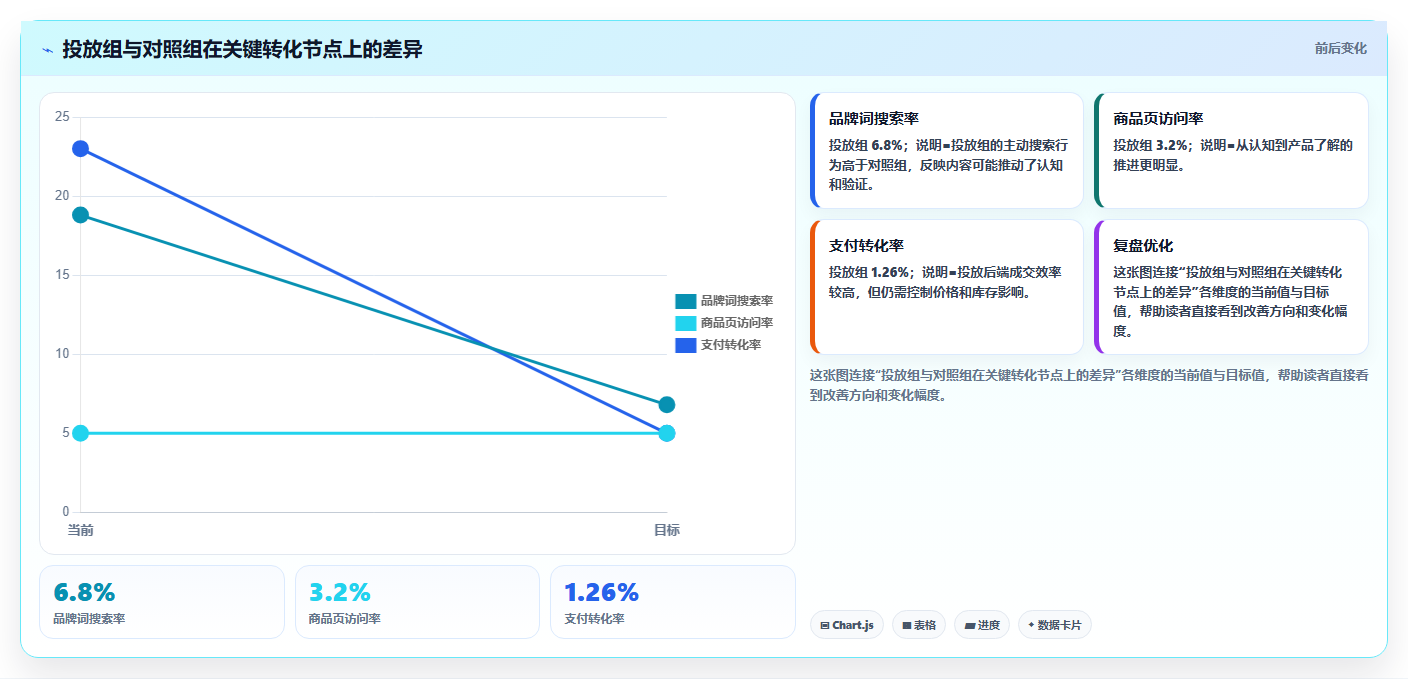1408x679 pixels.
Task: Open the 支付转化率 description card
Action: (947, 287)
